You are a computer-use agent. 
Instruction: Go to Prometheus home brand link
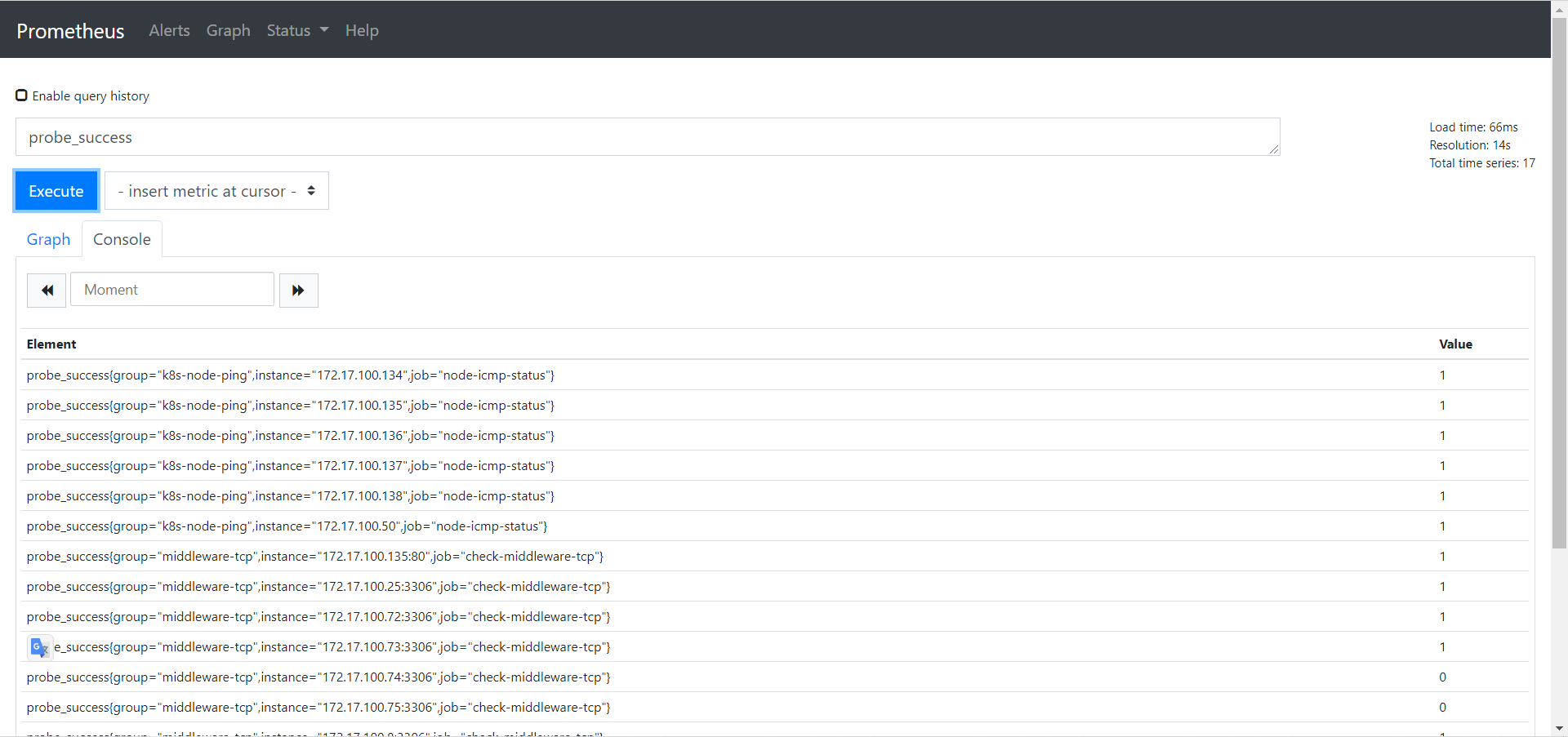pyautogui.click(x=70, y=31)
